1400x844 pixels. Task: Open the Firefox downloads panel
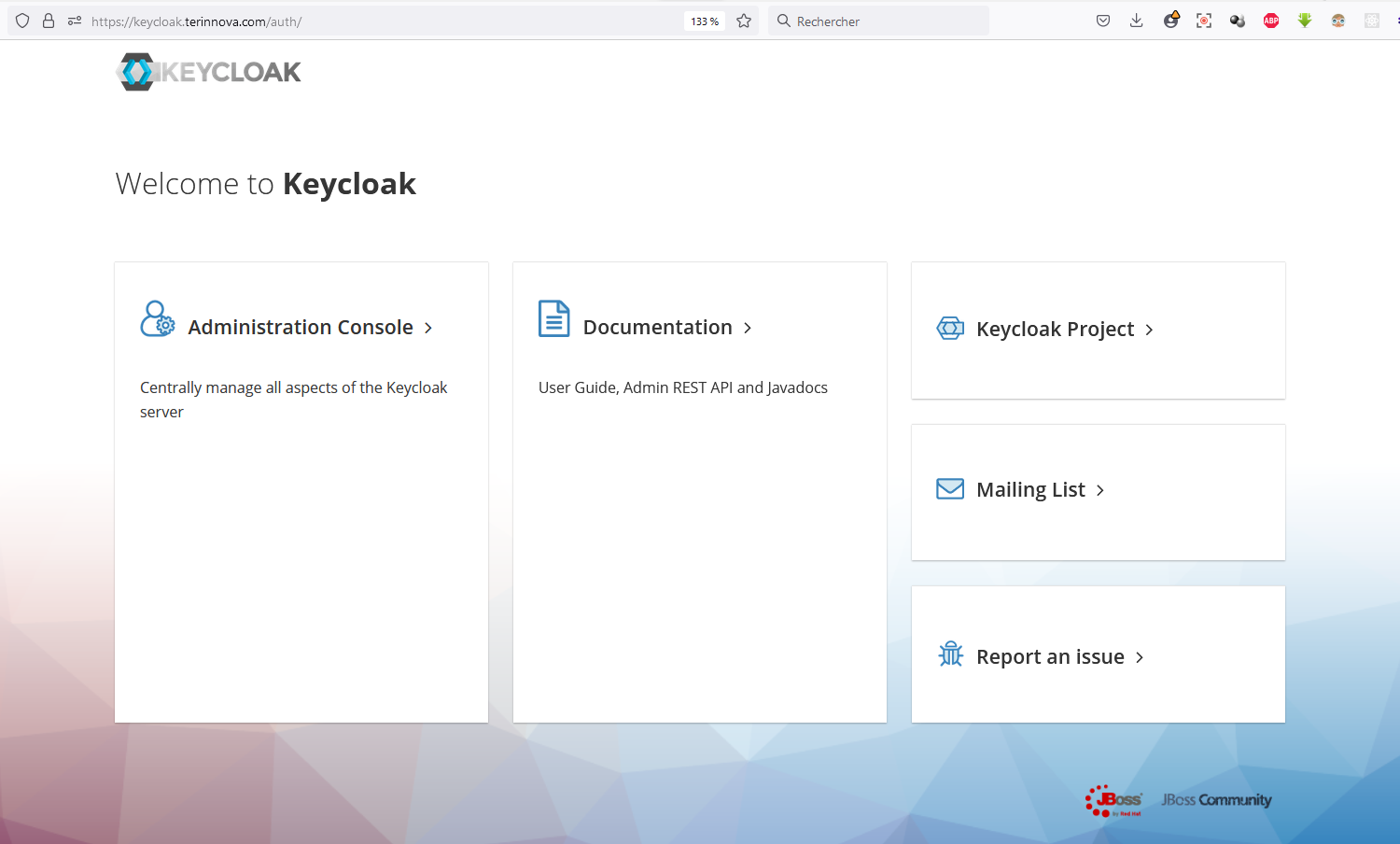tap(1136, 21)
